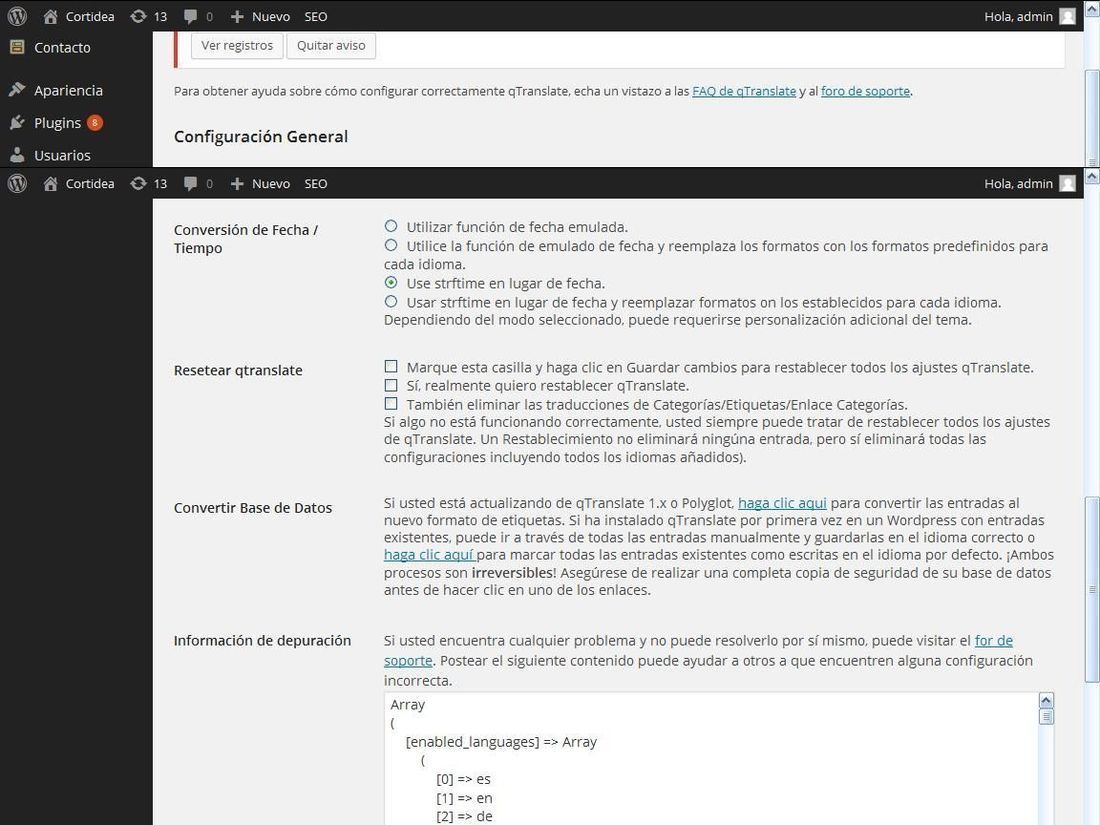Click second 'haga clic aquí' default language link

pos(429,555)
